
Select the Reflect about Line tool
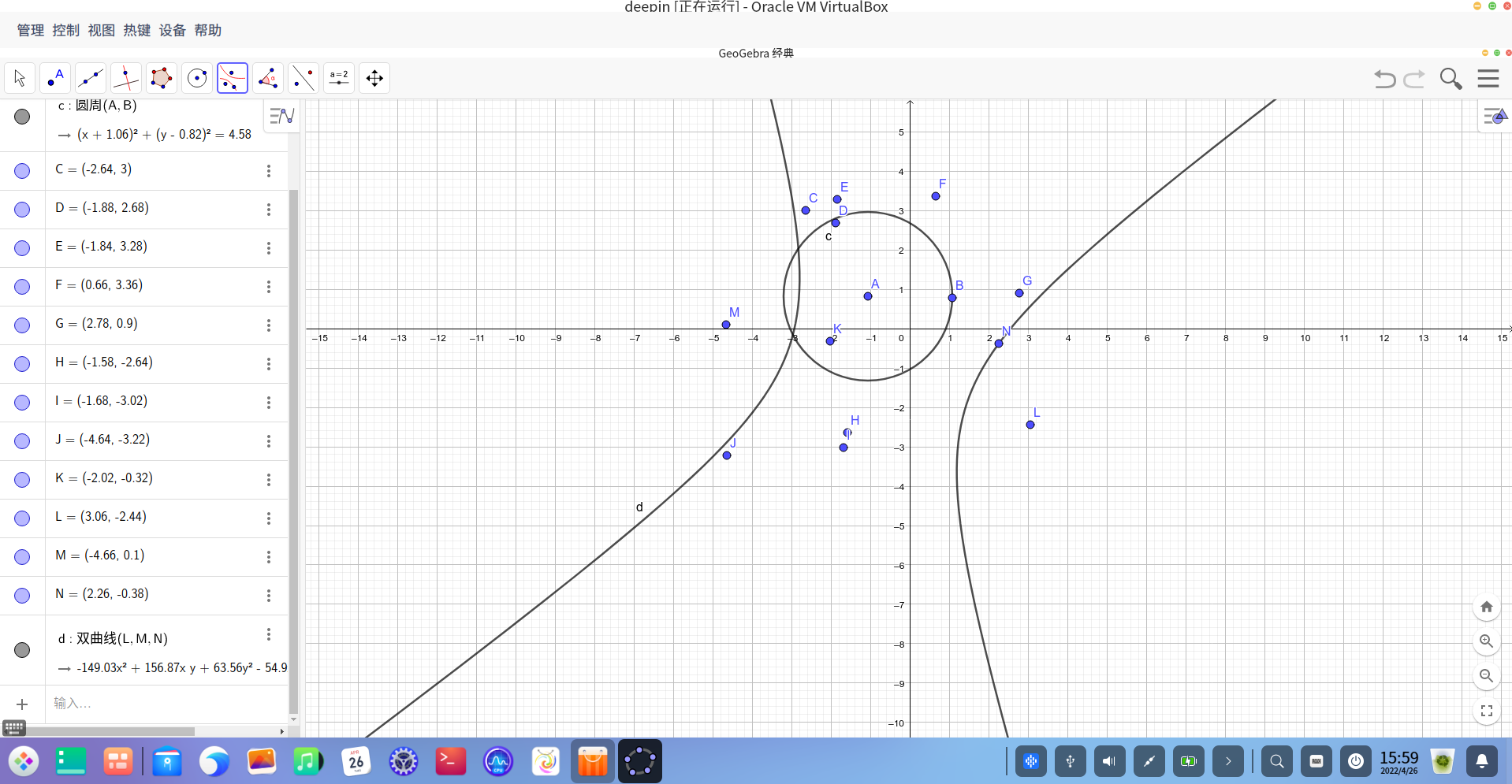tap(304, 78)
